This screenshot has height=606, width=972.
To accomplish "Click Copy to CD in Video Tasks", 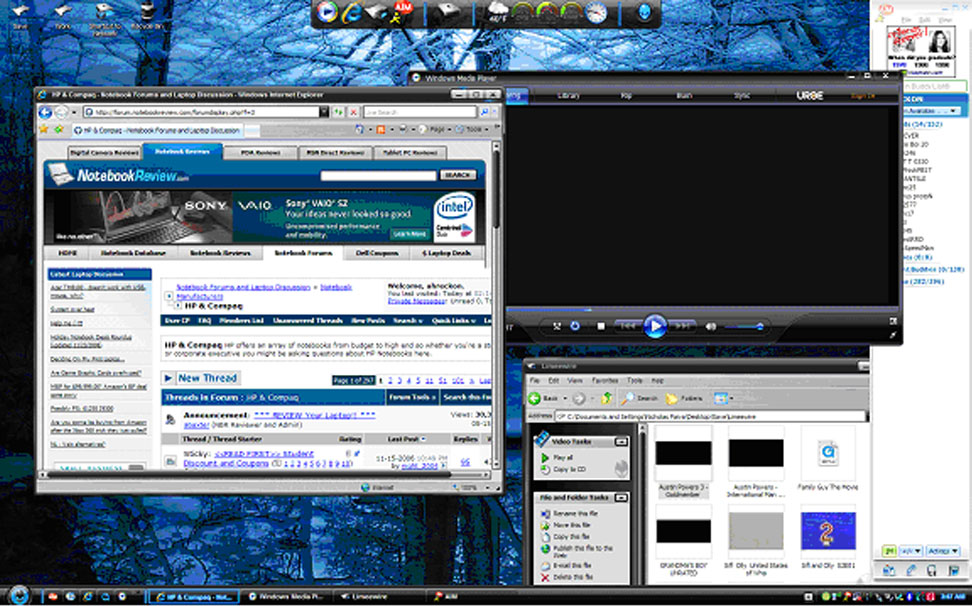I will [563, 470].
